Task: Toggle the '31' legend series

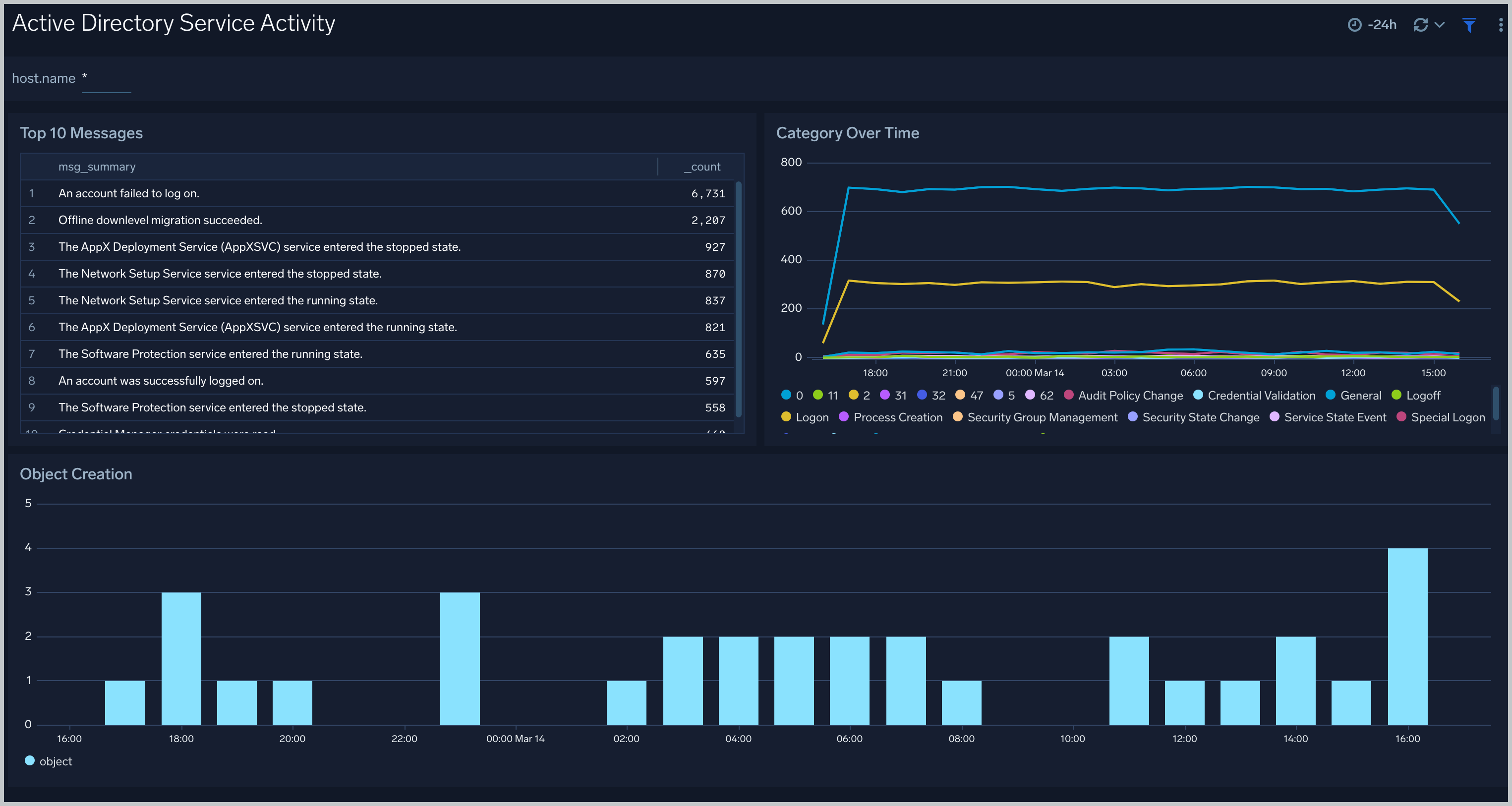Action: 893,395
